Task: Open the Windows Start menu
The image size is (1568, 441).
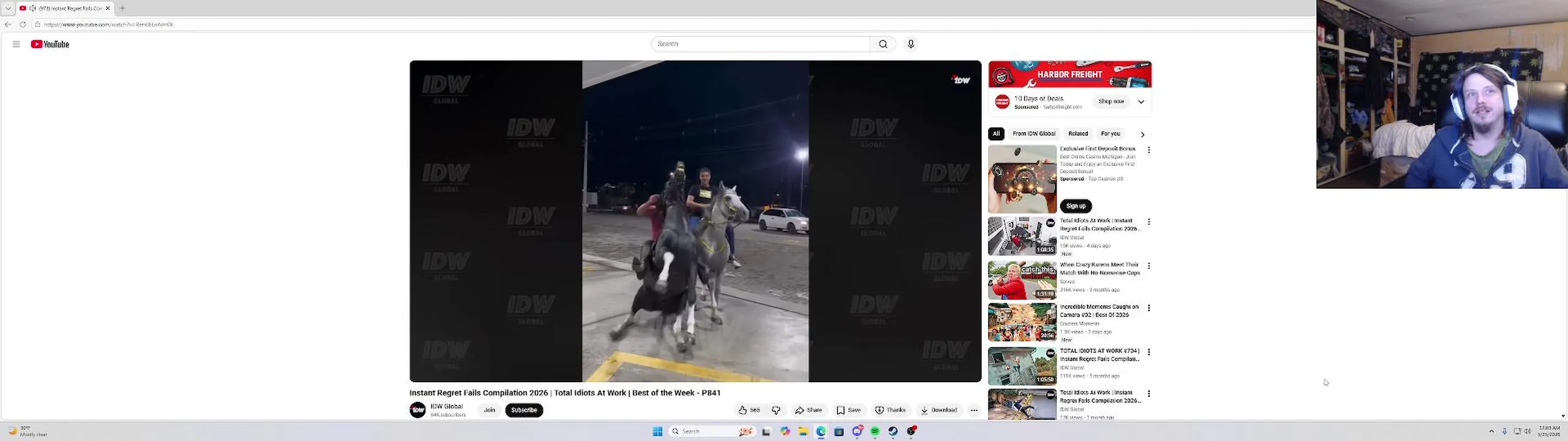Action: pyautogui.click(x=658, y=431)
